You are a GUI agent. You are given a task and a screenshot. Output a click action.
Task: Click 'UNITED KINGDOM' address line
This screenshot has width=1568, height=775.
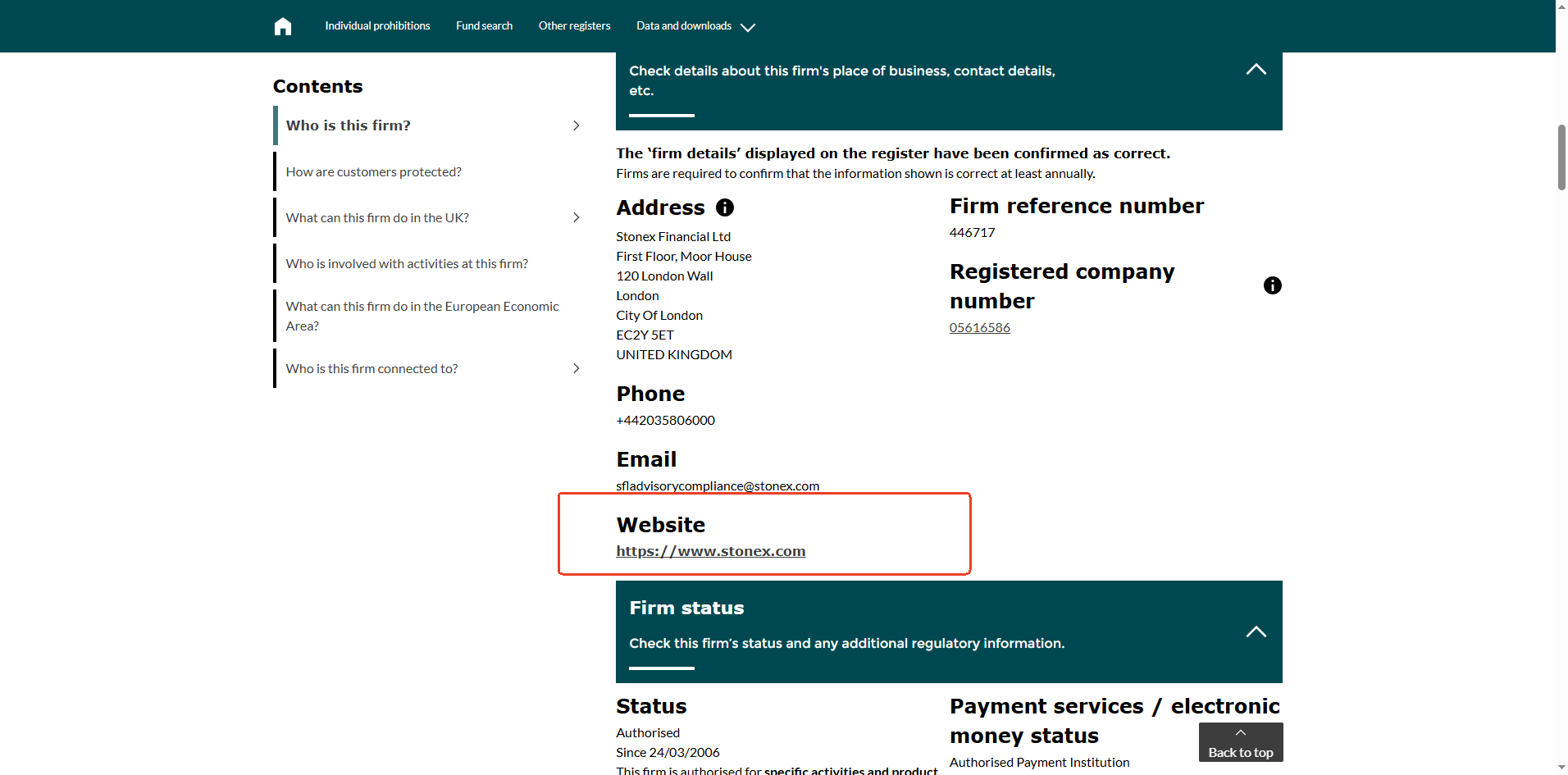[x=674, y=354]
